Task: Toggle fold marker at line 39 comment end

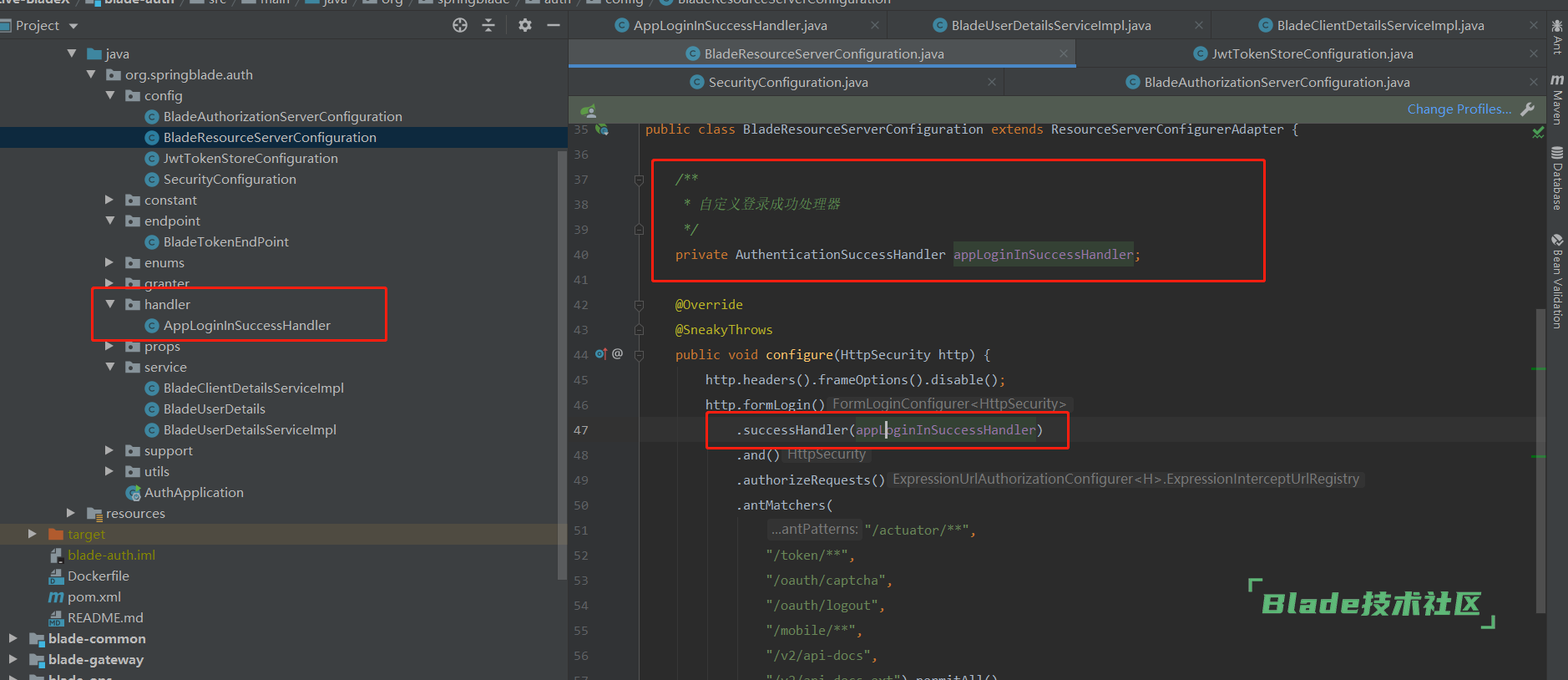Action: pos(639,230)
